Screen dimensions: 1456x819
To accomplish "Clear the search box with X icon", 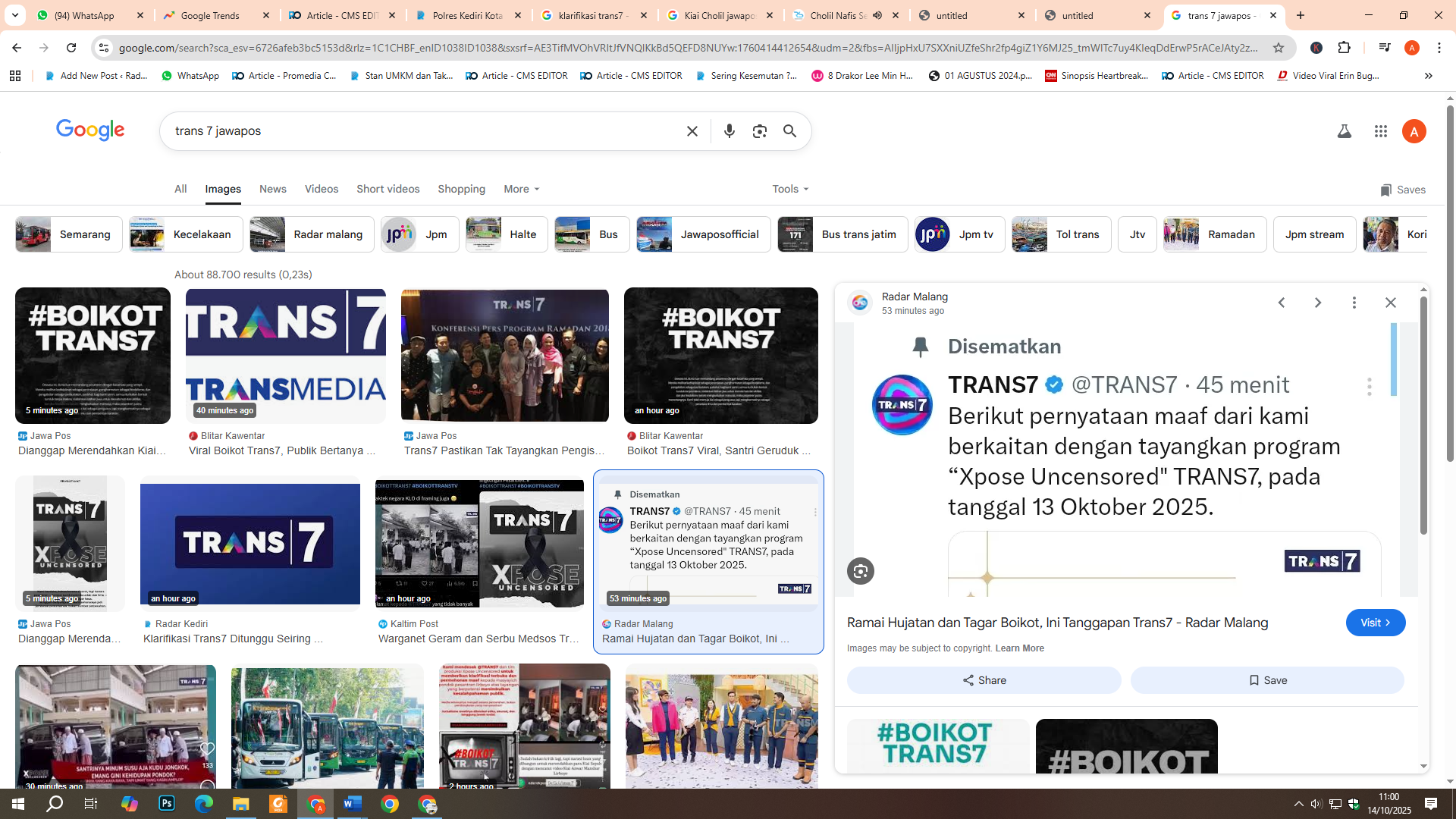I will coord(692,131).
